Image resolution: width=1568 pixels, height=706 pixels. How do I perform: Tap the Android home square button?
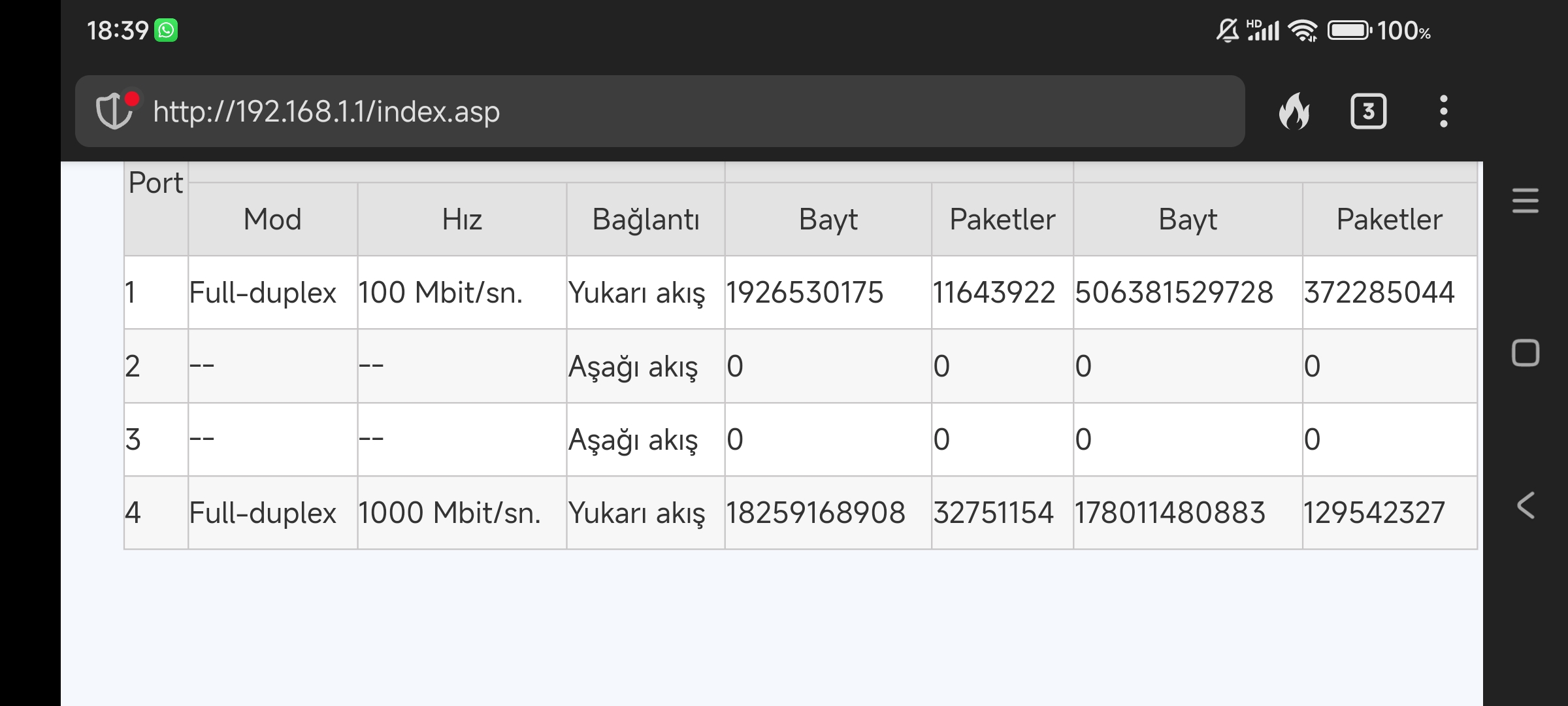pyautogui.click(x=1526, y=353)
